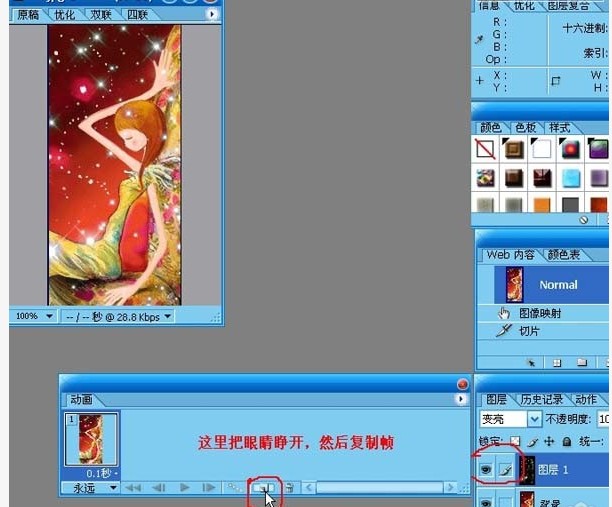Open the document view tabs flyout arrow
This screenshot has height=507, width=612.
(x=212, y=14)
